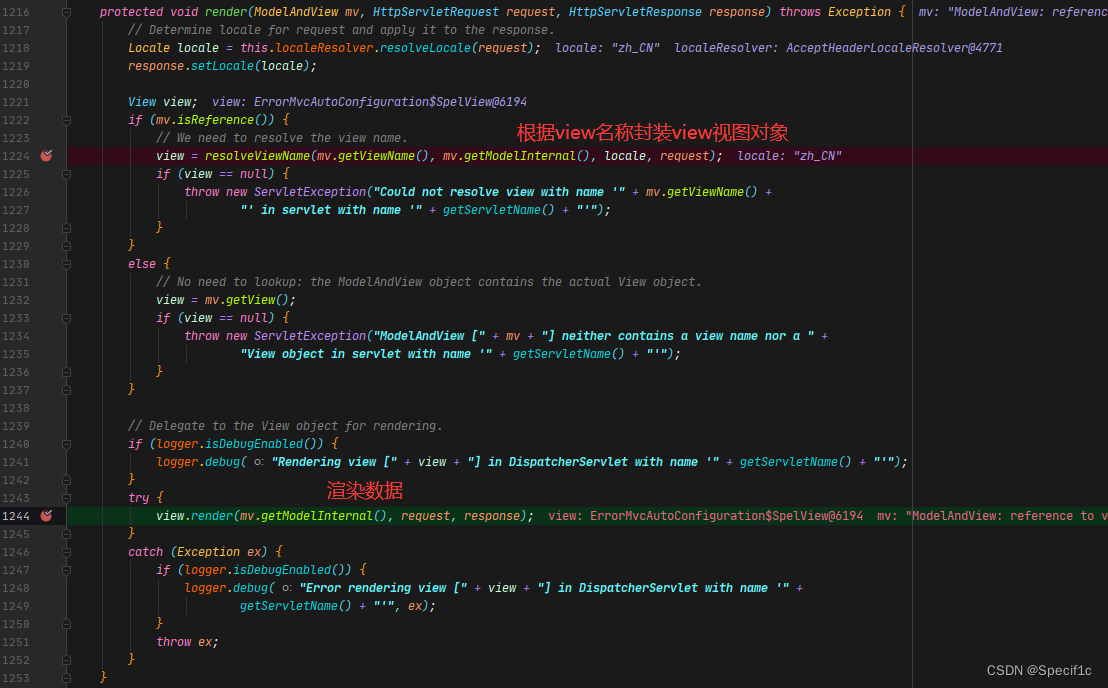The width and height of the screenshot is (1108, 688).
Task: Click the ModelAndView parameter type in the signature
Action: click(296, 12)
